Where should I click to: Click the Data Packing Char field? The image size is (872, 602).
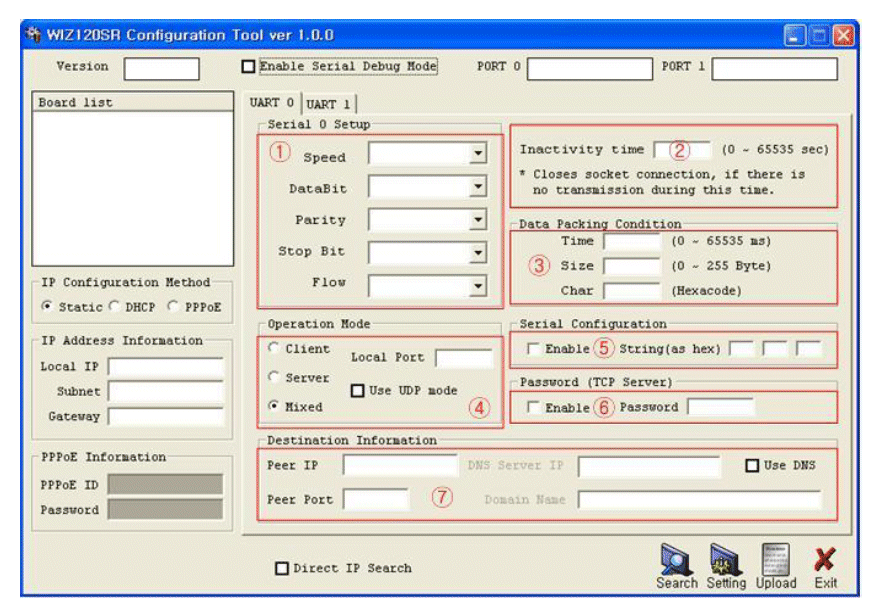[x=632, y=290]
